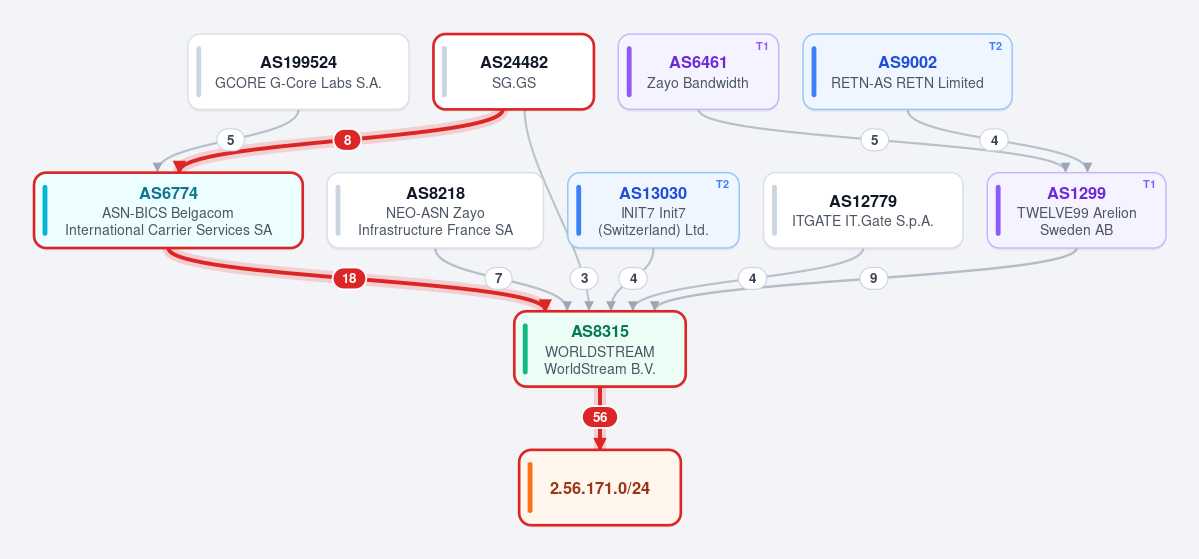Select the AS8315 WORLDSTREAM node
The width and height of the screenshot is (1199, 559).
[600, 349]
